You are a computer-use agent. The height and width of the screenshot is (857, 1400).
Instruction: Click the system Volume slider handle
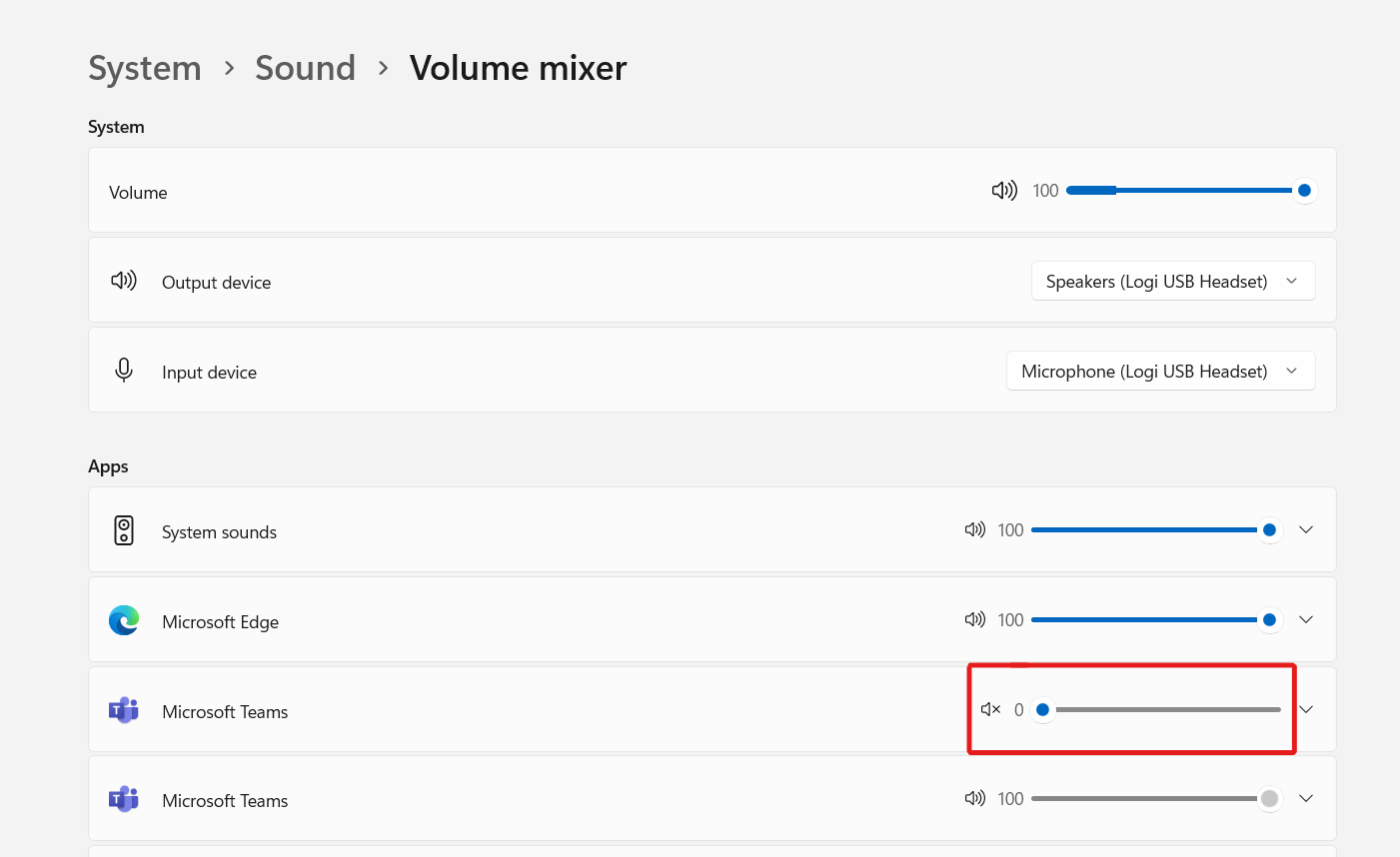[1303, 190]
